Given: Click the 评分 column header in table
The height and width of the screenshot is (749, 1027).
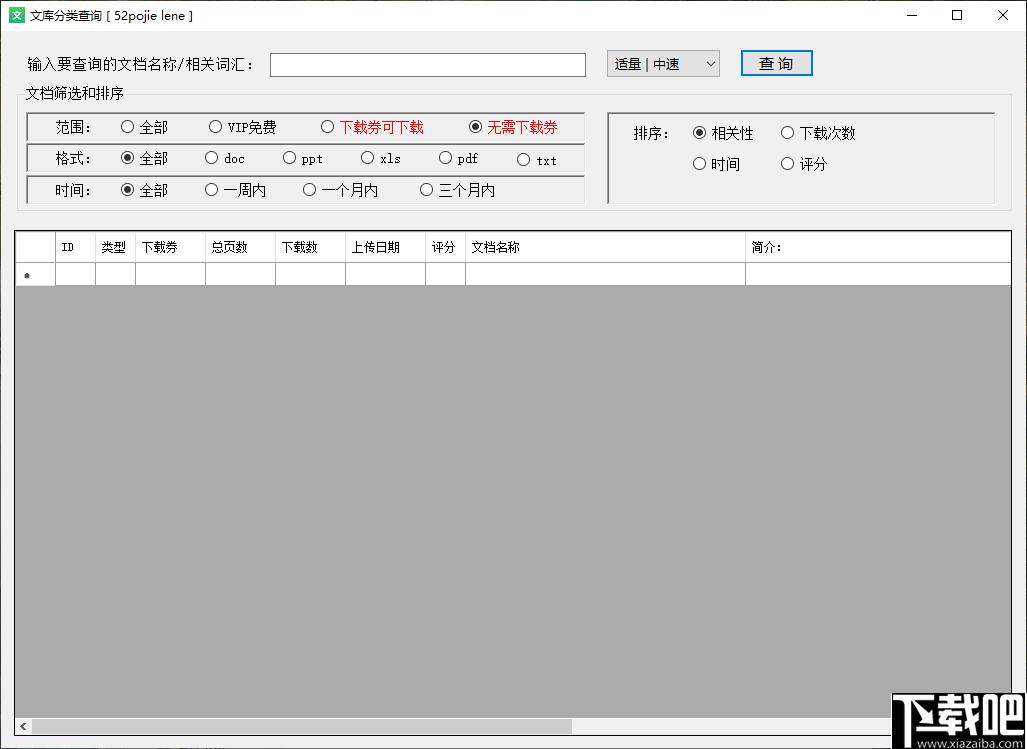Looking at the screenshot, I should (x=445, y=247).
